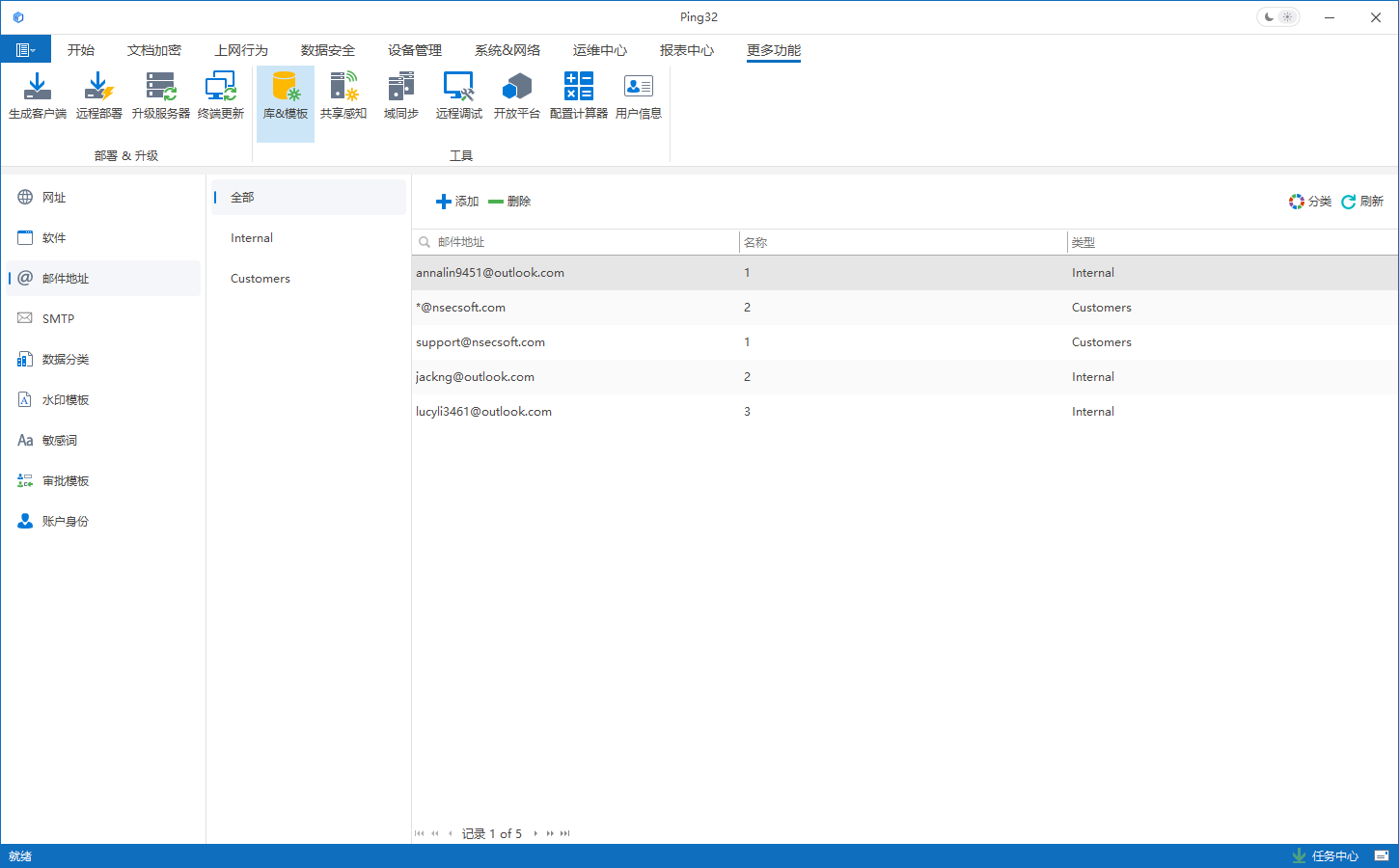Open the Report Center (报表中心) tab
1399x868 pixels.
pos(686,50)
